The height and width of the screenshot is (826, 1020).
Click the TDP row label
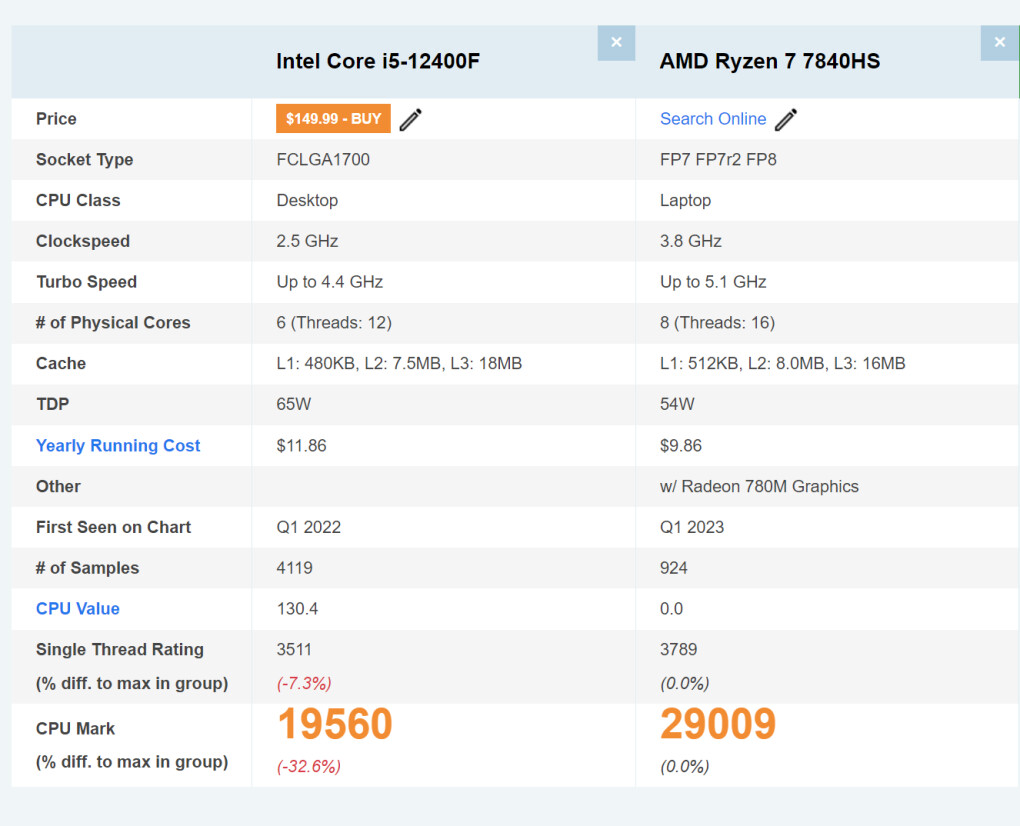click(x=52, y=404)
